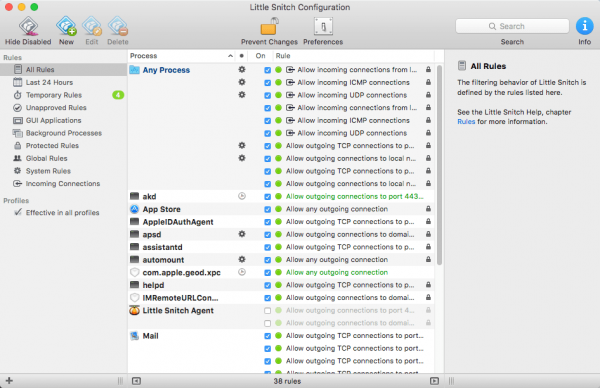Sort by the On column header

coord(261,56)
